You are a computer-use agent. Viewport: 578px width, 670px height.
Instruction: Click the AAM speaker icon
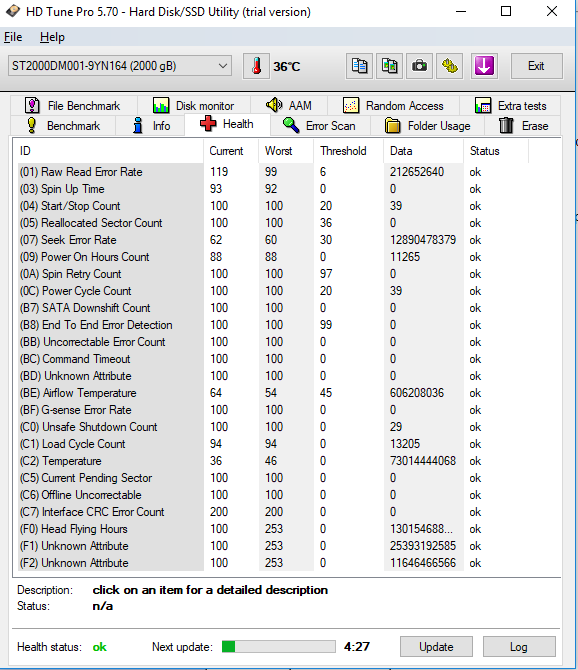pyautogui.click(x=274, y=105)
